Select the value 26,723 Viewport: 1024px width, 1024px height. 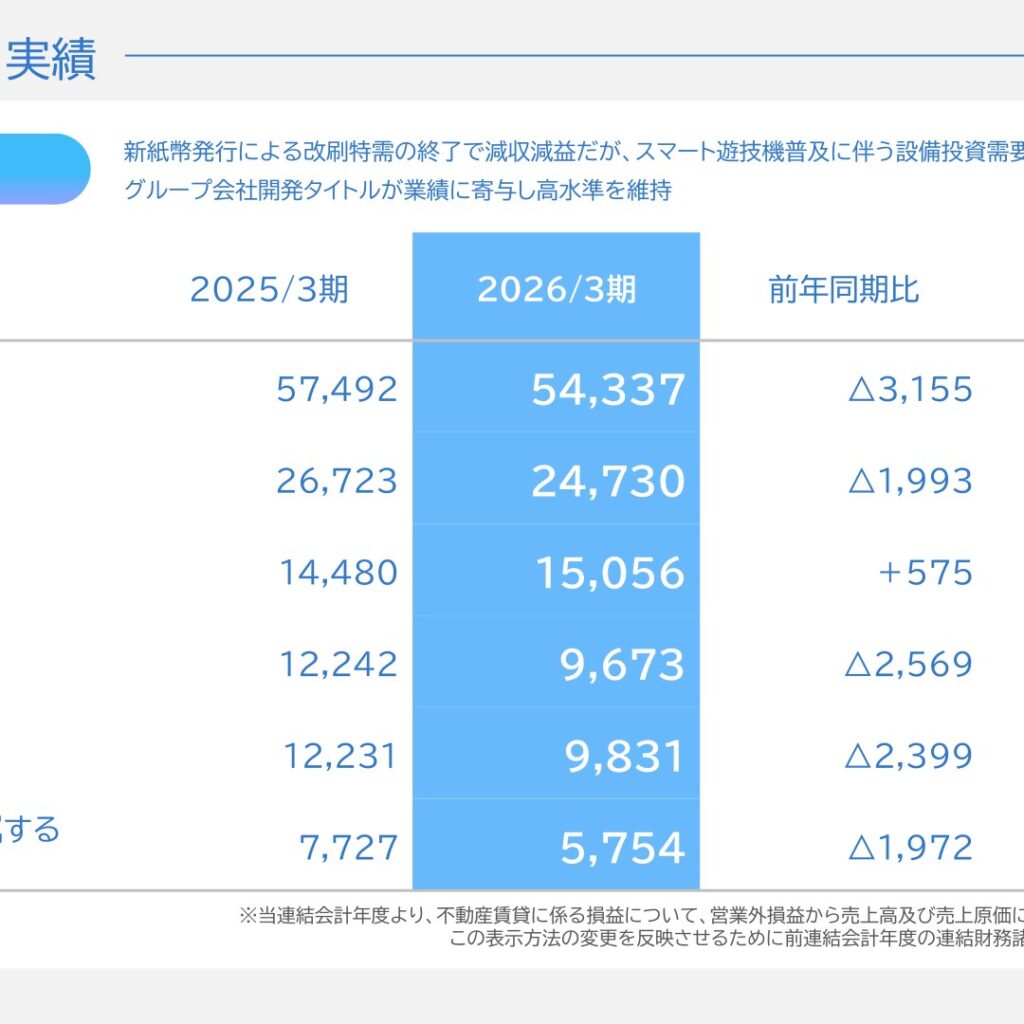click(x=337, y=481)
